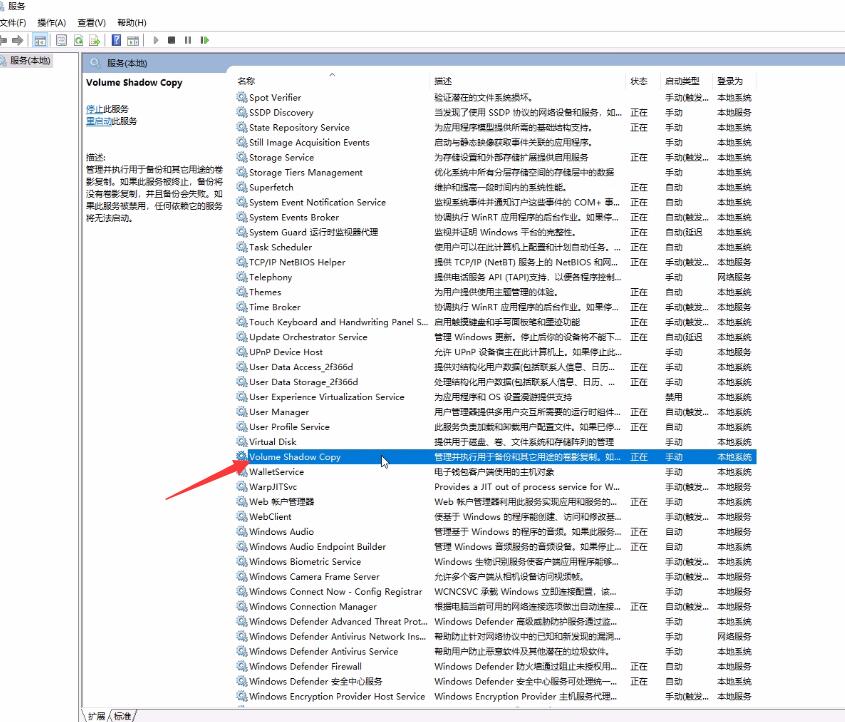Click the 重启动 link to restart service
This screenshot has height=722, width=845.
pyautogui.click(x=99, y=121)
